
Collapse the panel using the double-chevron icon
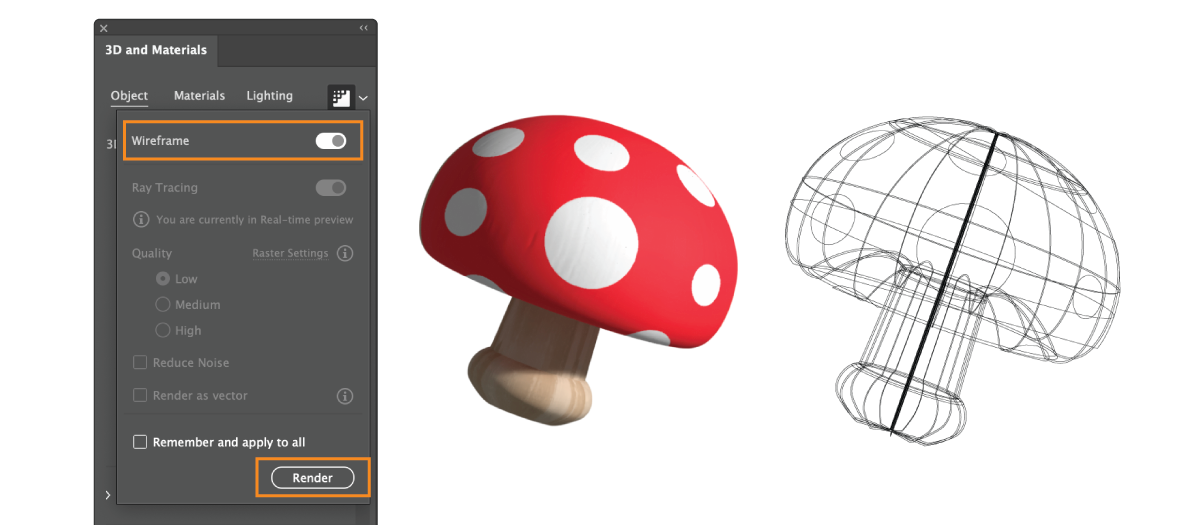pos(363,28)
